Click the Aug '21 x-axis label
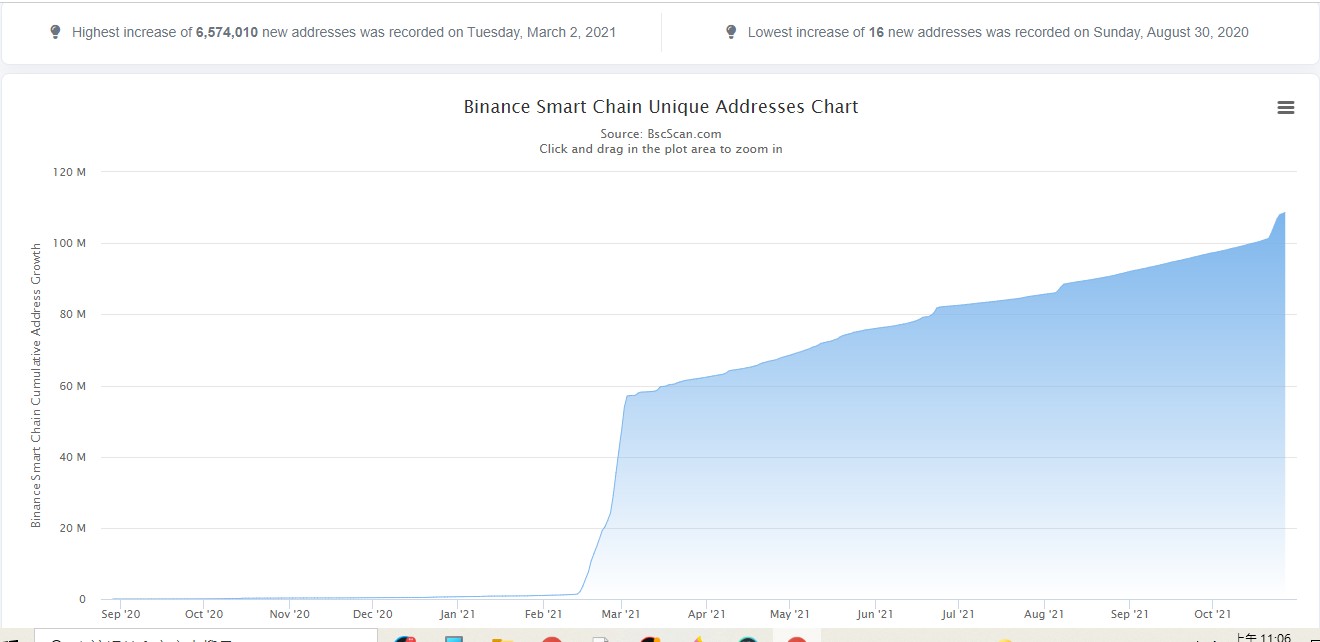Screen dimensions: 1320x642 click(1043, 615)
